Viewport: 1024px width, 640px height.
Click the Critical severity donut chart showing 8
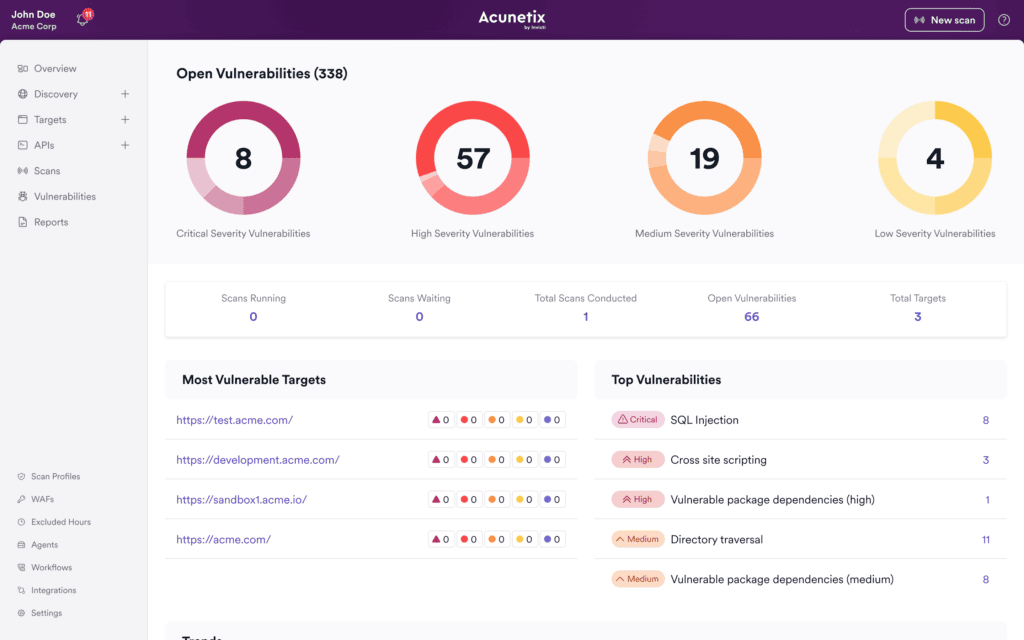[244, 158]
